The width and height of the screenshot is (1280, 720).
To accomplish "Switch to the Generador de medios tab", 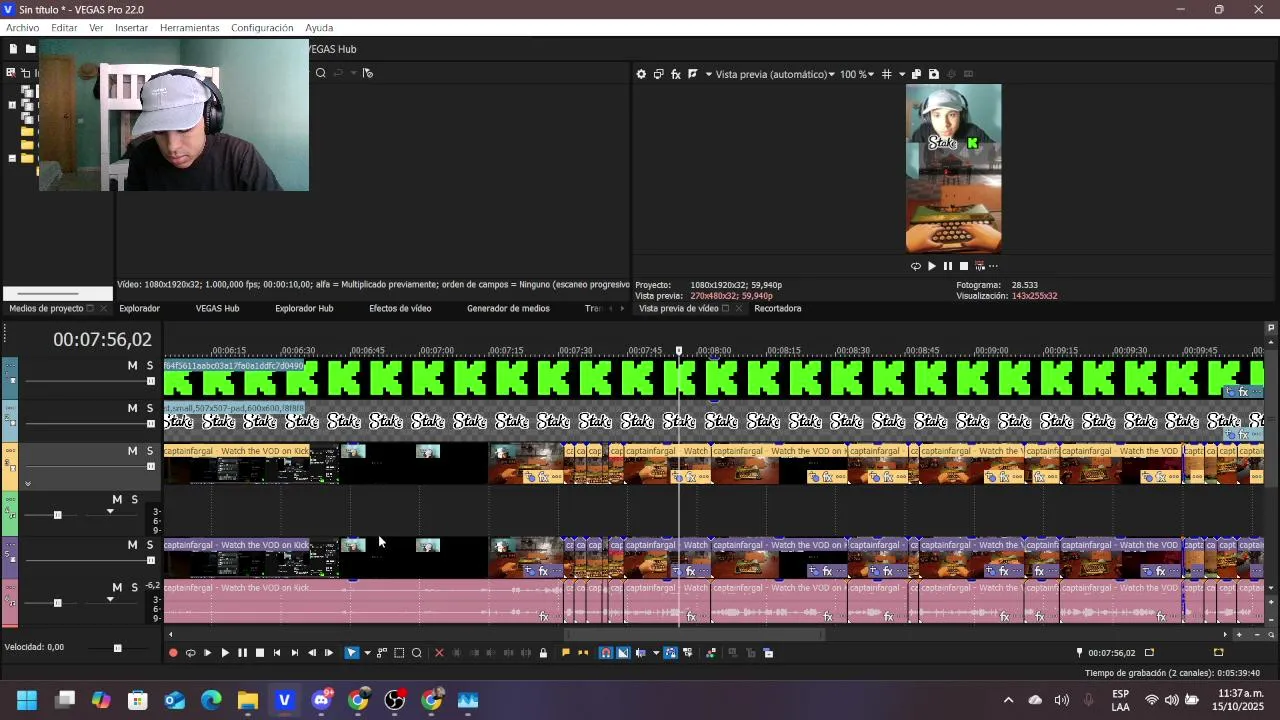I will [x=508, y=308].
